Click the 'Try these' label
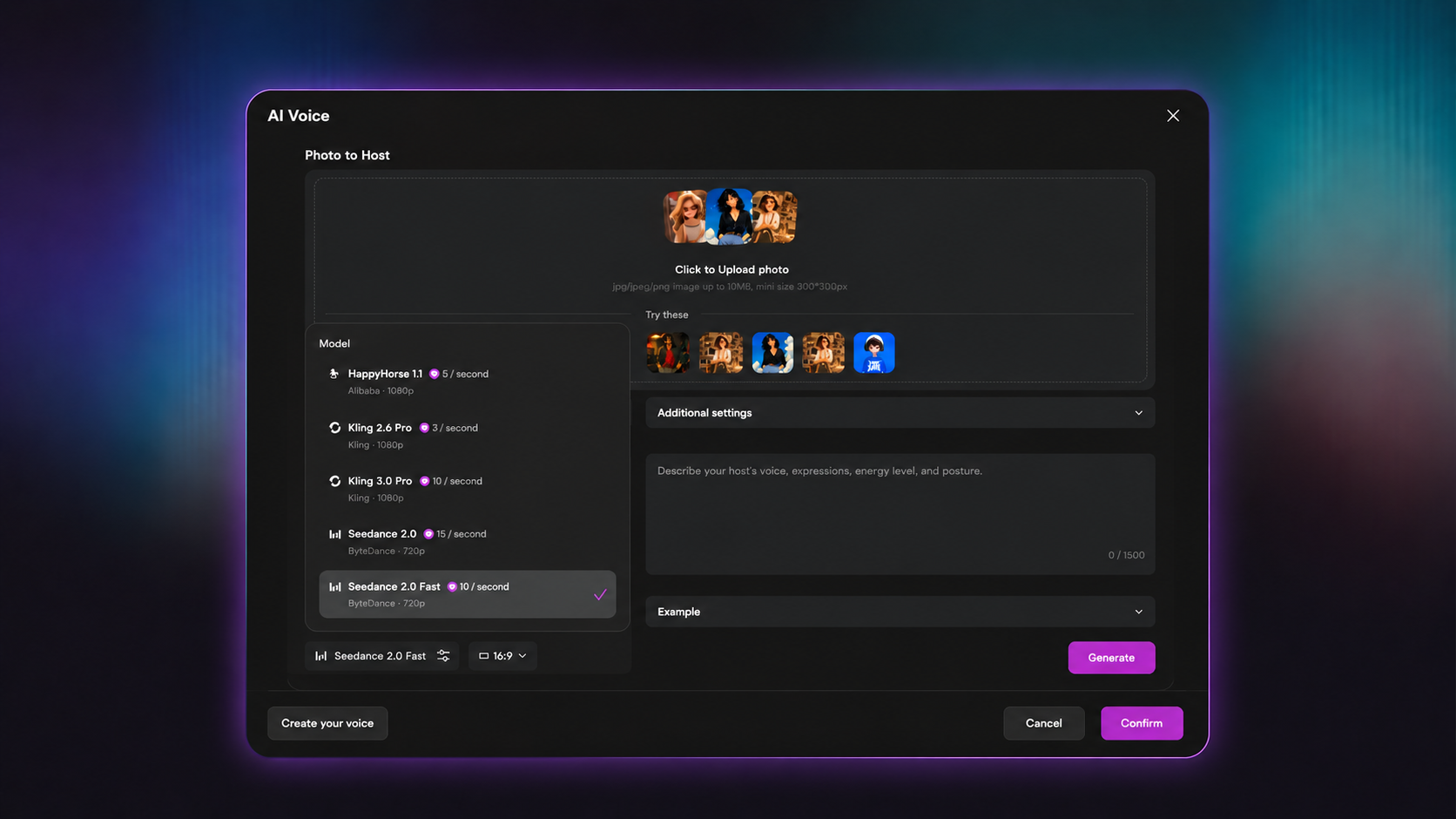Image resolution: width=1456 pixels, height=819 pixels. tap(666, 315)
